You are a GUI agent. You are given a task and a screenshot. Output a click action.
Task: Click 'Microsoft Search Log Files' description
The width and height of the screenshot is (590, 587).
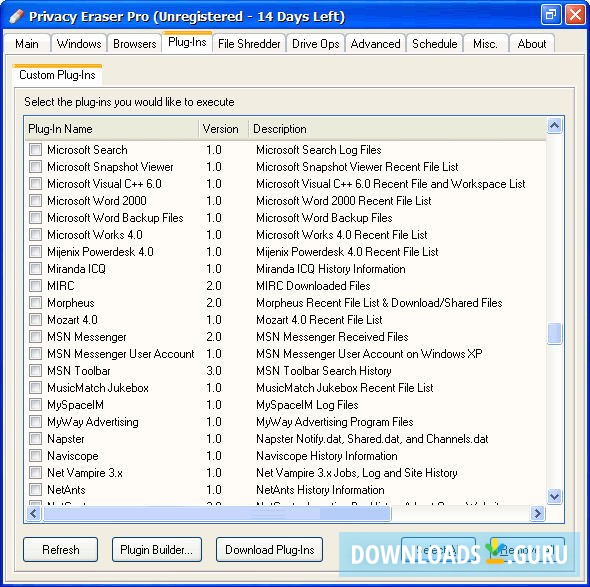[x=319, y=150]
